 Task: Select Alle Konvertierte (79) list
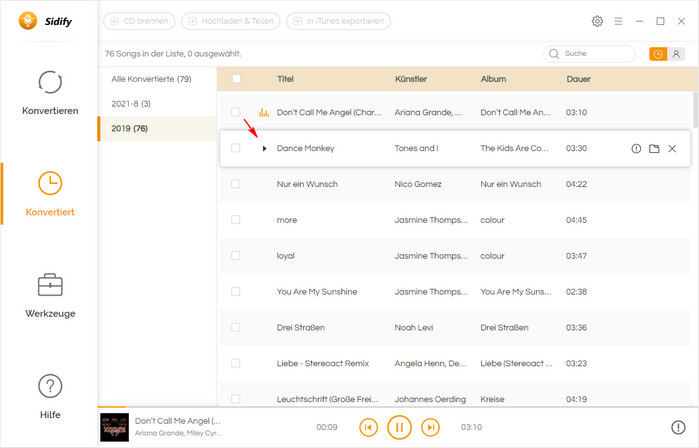tap(157, 79)
